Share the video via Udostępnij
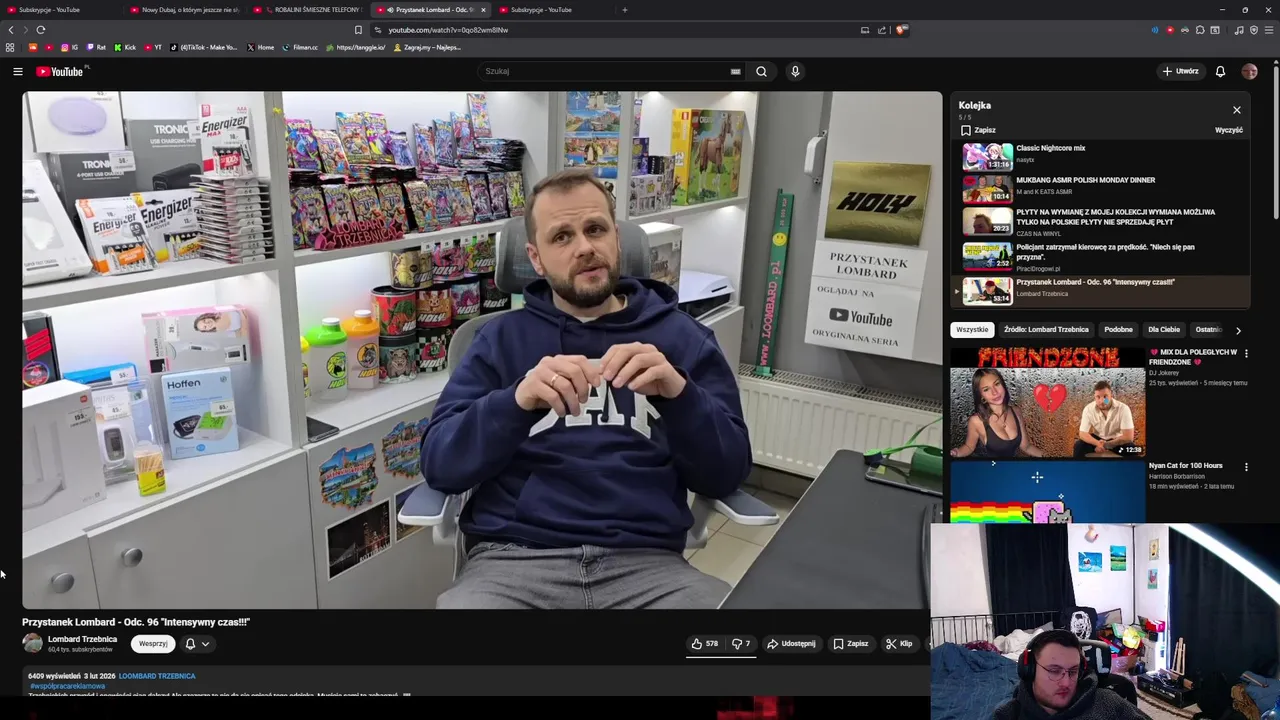1280x720 pixels. (791, 644)
